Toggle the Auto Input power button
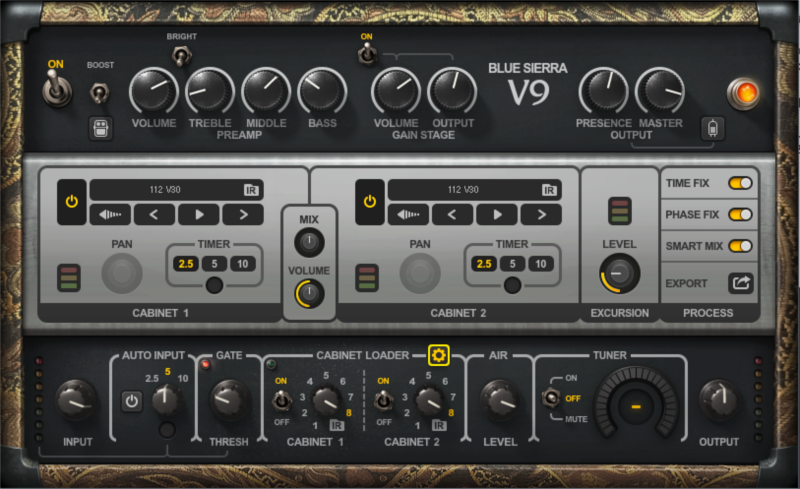800x489 pixels. click(x=132, y=401)
